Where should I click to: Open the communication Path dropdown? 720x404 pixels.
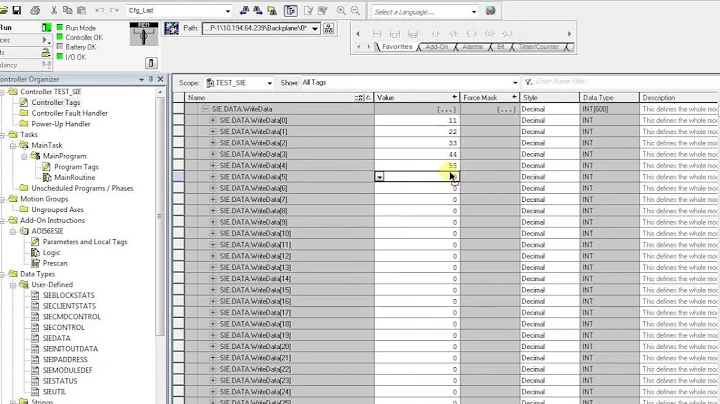(x=315, y=28)
